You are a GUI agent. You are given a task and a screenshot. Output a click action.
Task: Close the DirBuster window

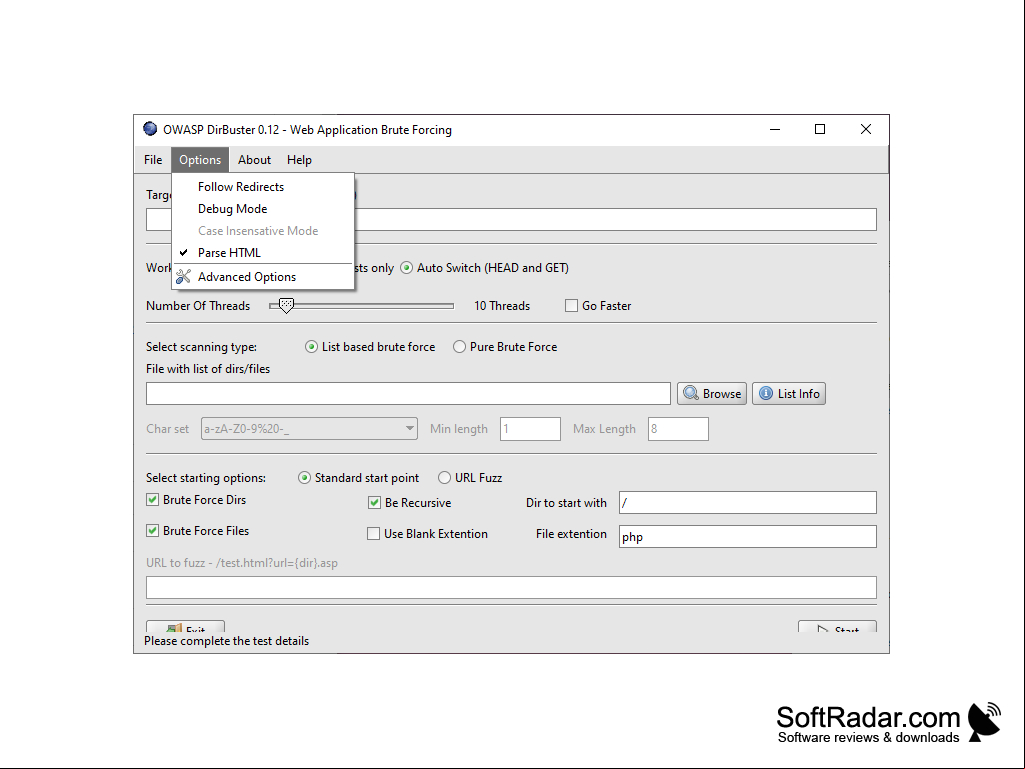(x=866, y=129)
